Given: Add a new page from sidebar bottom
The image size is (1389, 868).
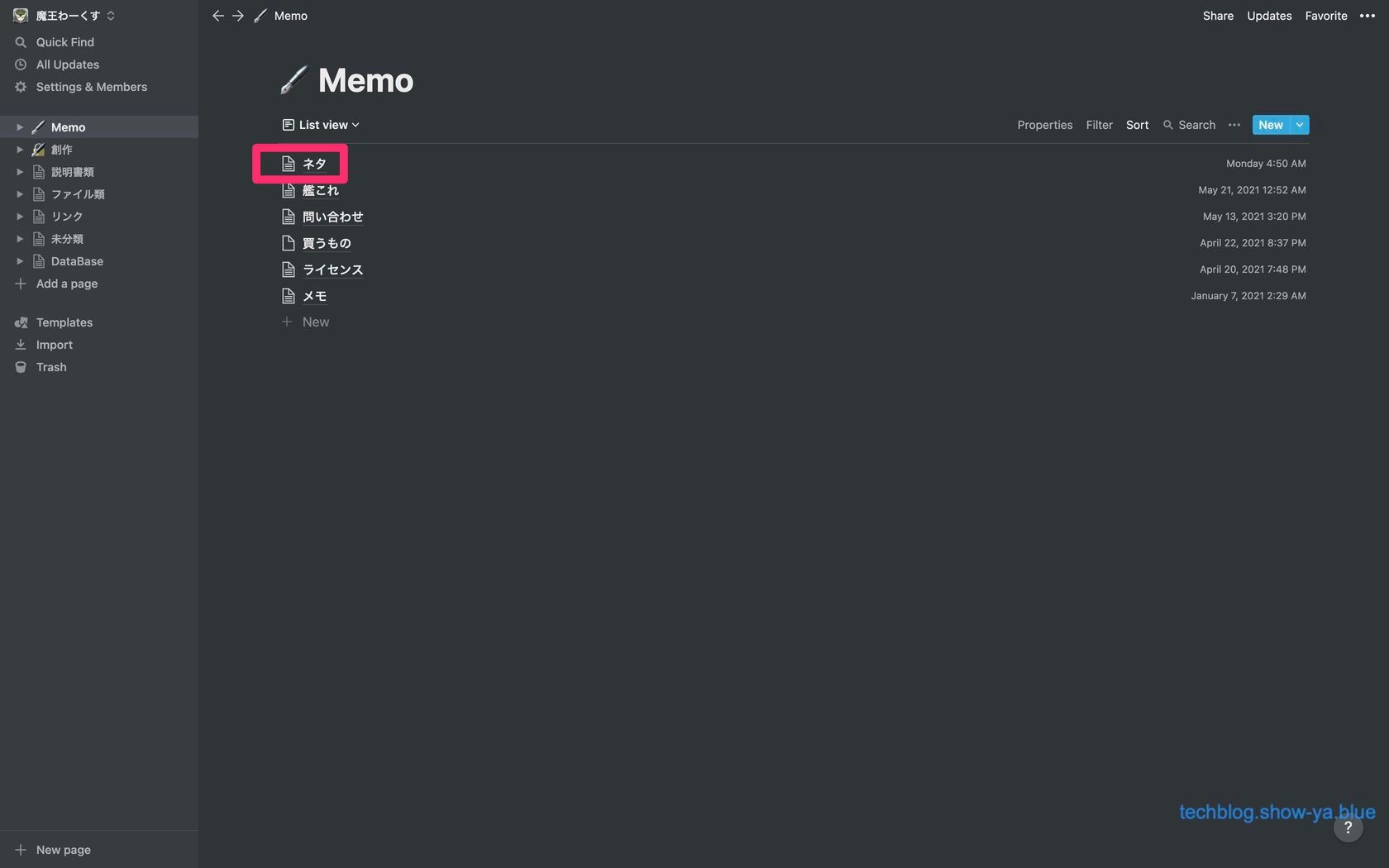Looking at the screenshot, I should [63, 850].
